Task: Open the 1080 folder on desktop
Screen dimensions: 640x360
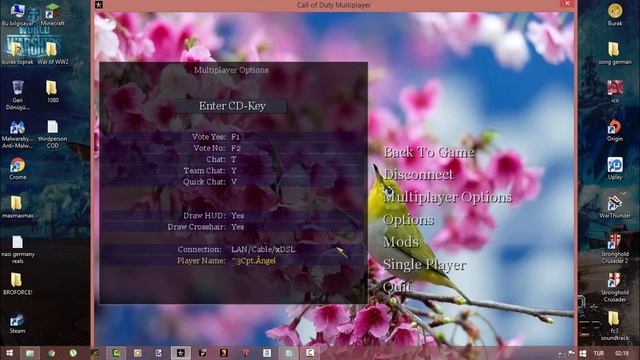Action: coord(52,91)
